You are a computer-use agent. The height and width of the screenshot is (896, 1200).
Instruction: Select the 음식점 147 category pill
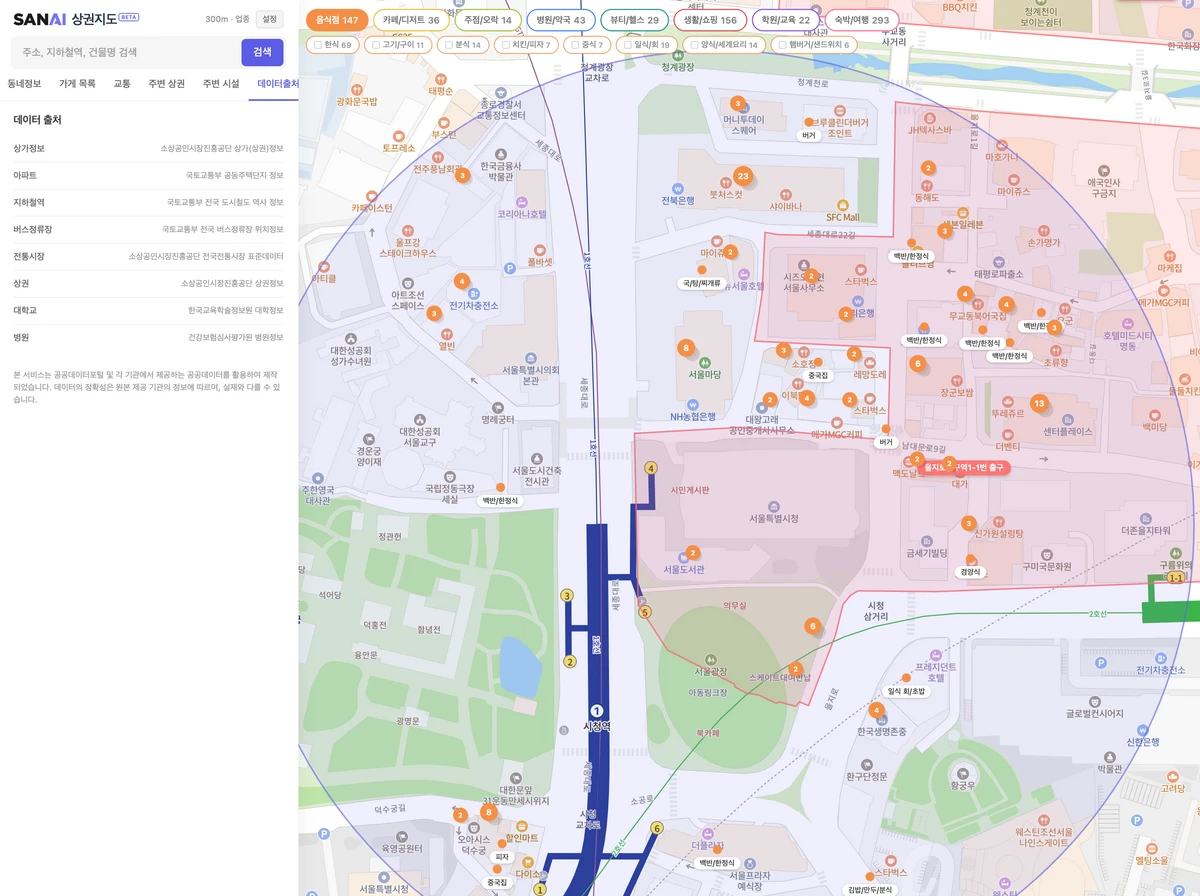point(337,20)
